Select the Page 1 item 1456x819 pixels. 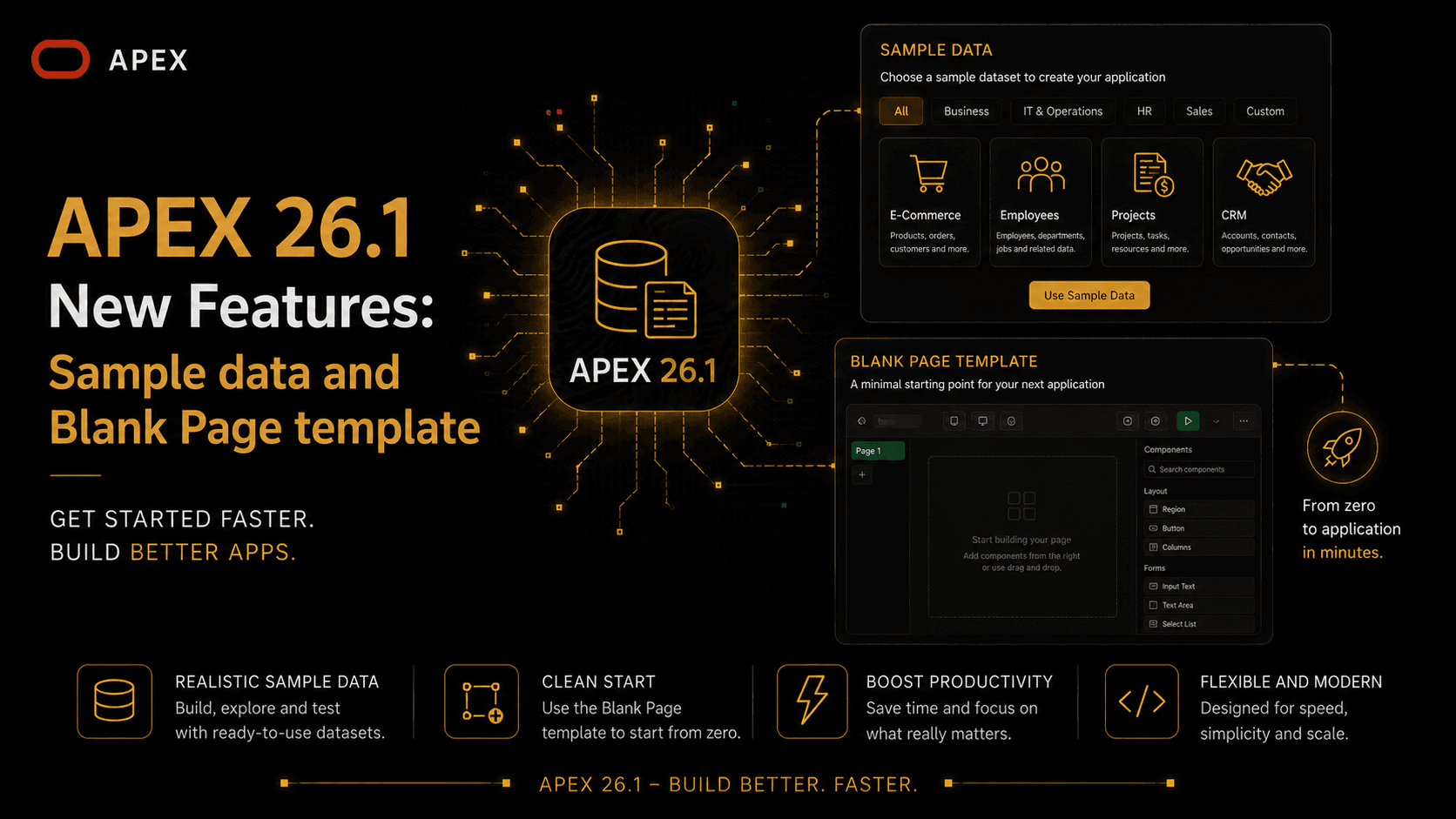point(878,451)
